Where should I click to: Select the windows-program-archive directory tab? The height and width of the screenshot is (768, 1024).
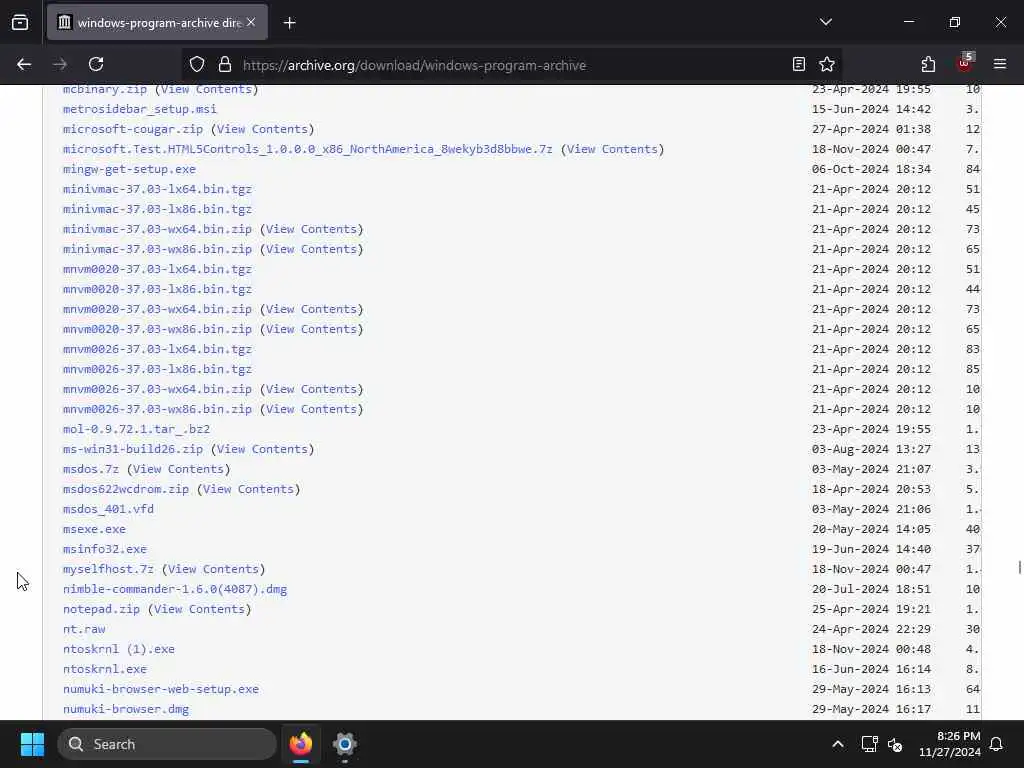point(157,22)
